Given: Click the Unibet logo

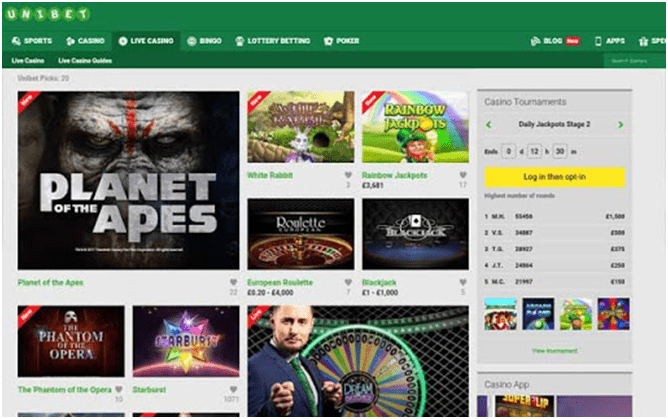Looking at the screenshot, I should click(x=47, y=14).
